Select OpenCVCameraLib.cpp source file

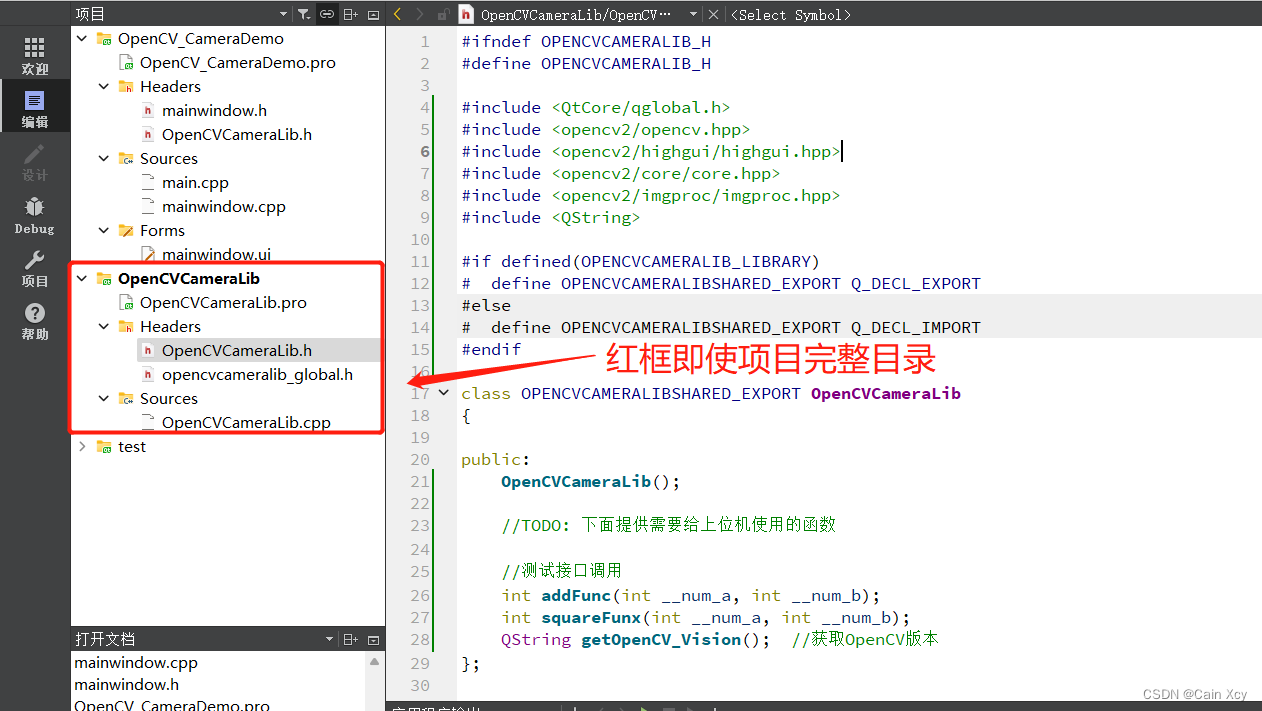point(246,422)
